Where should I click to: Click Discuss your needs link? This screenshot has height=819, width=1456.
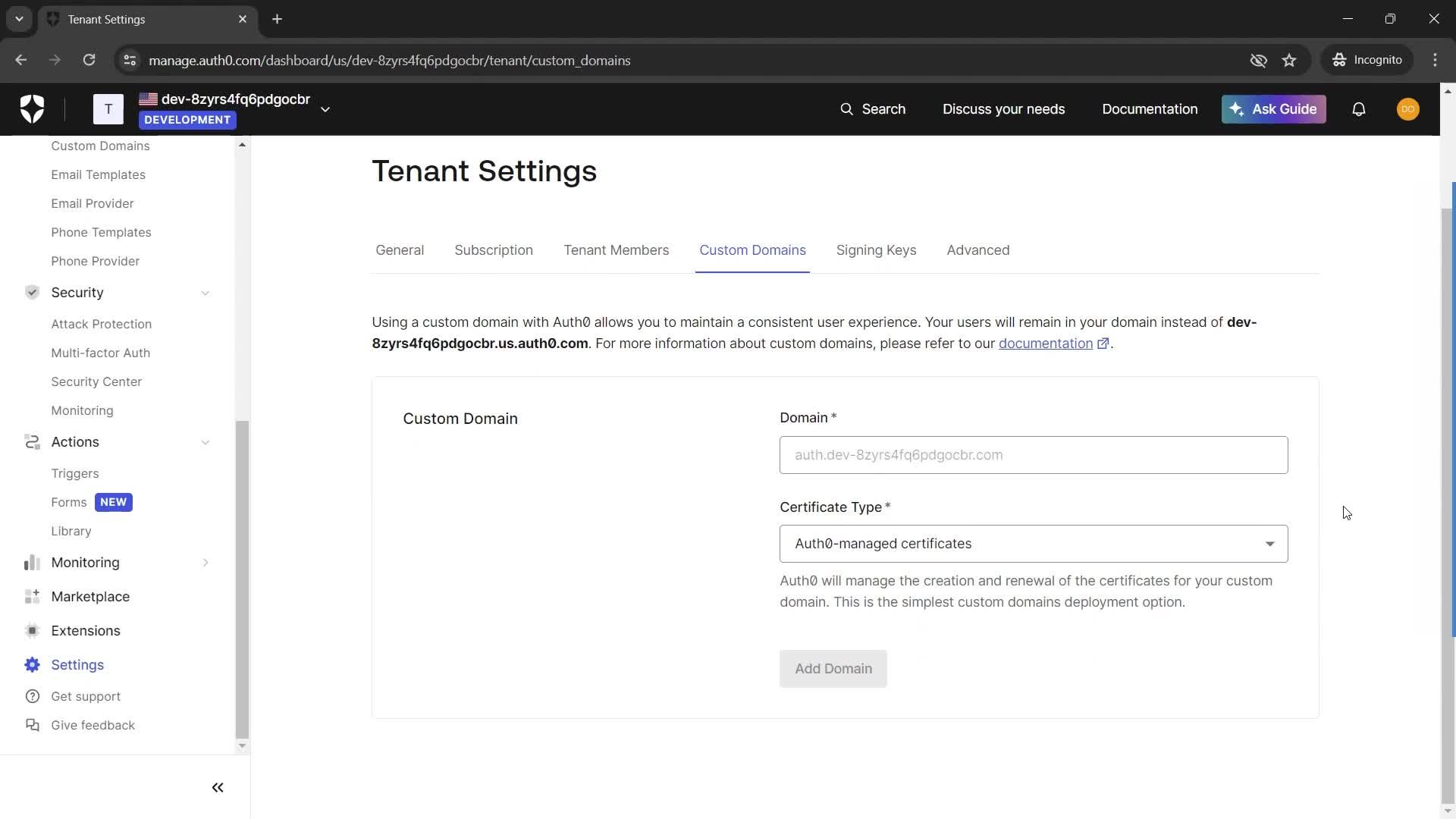click(x=1003, y=109)
